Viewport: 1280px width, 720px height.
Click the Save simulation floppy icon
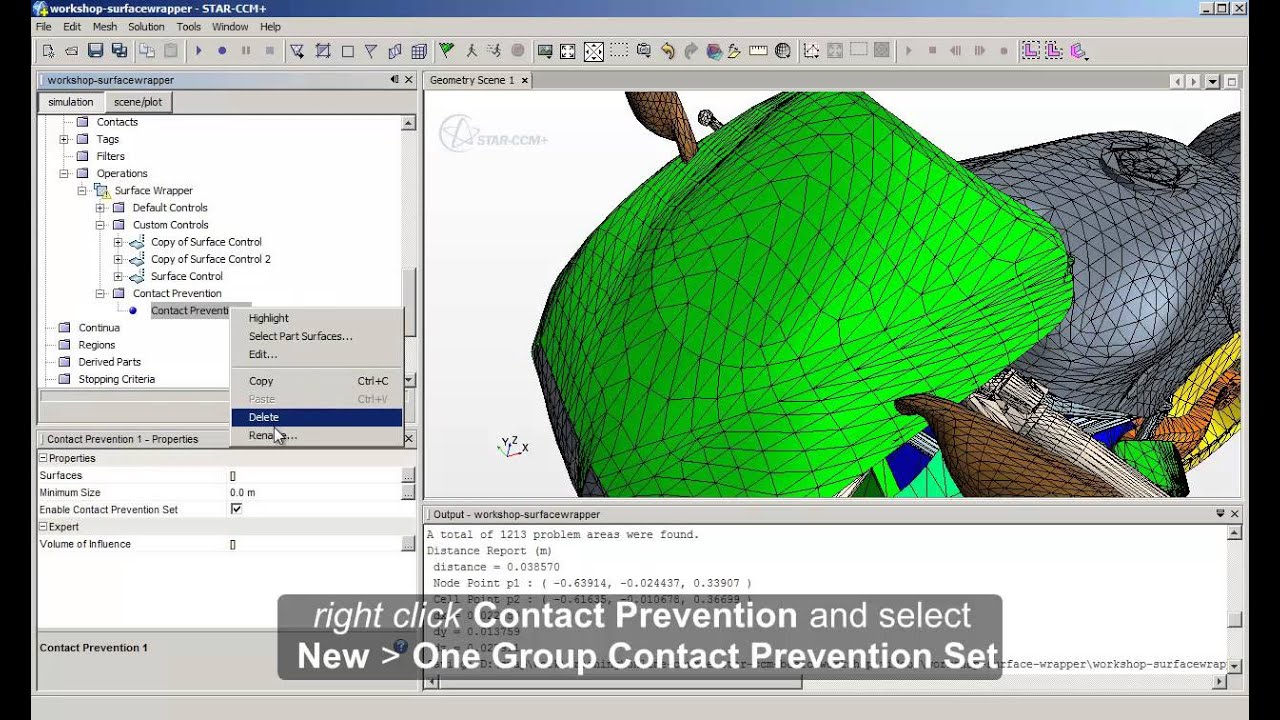pos(96,51)
